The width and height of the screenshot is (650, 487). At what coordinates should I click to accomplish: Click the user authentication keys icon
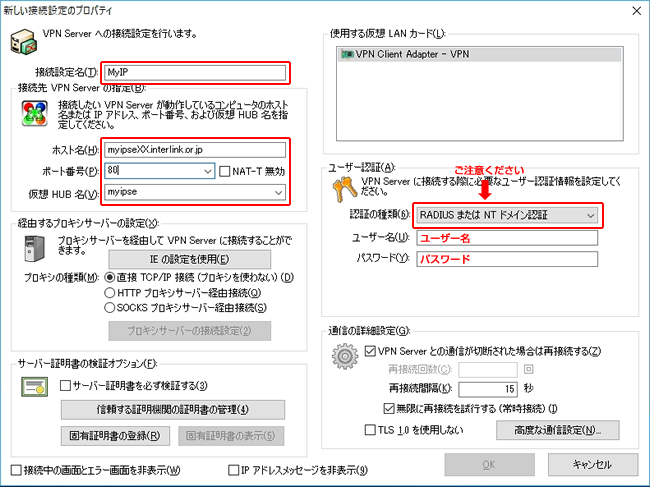click(x=341, y=185)
